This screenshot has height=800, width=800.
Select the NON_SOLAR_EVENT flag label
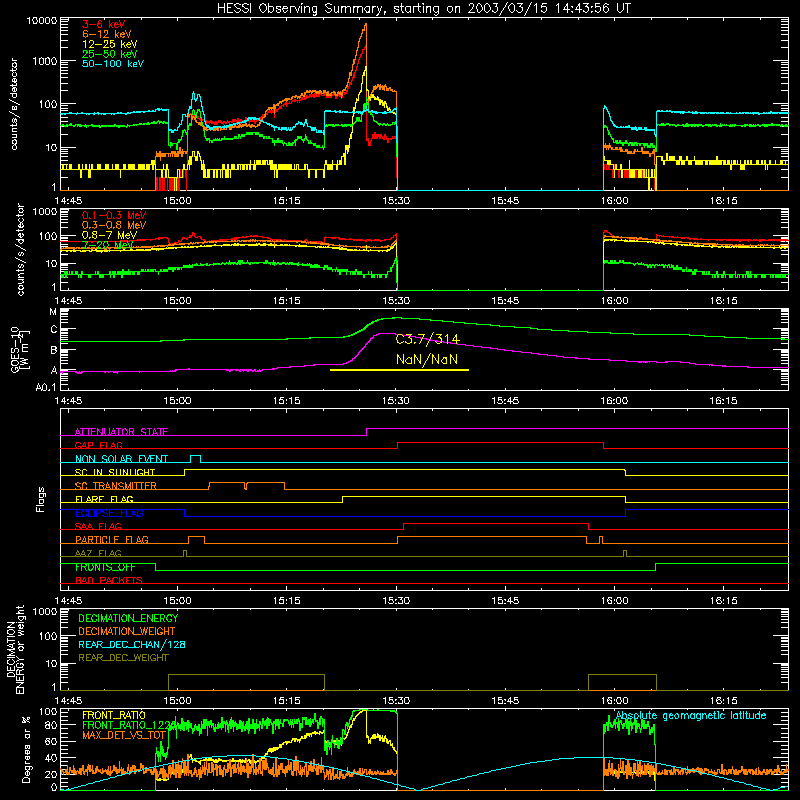coord(121,459)
